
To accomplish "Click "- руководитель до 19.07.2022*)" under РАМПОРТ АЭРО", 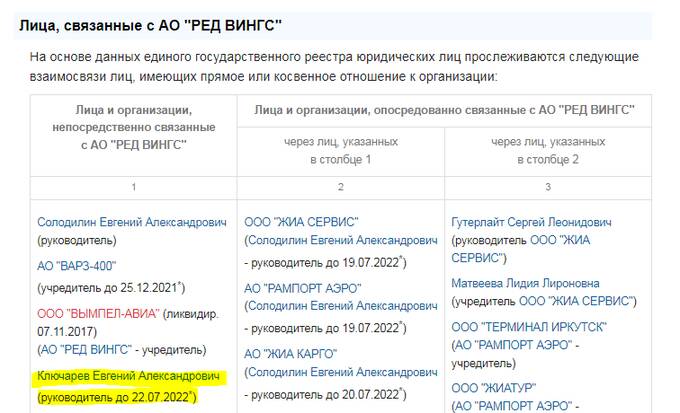I will (x=325, y=328).
